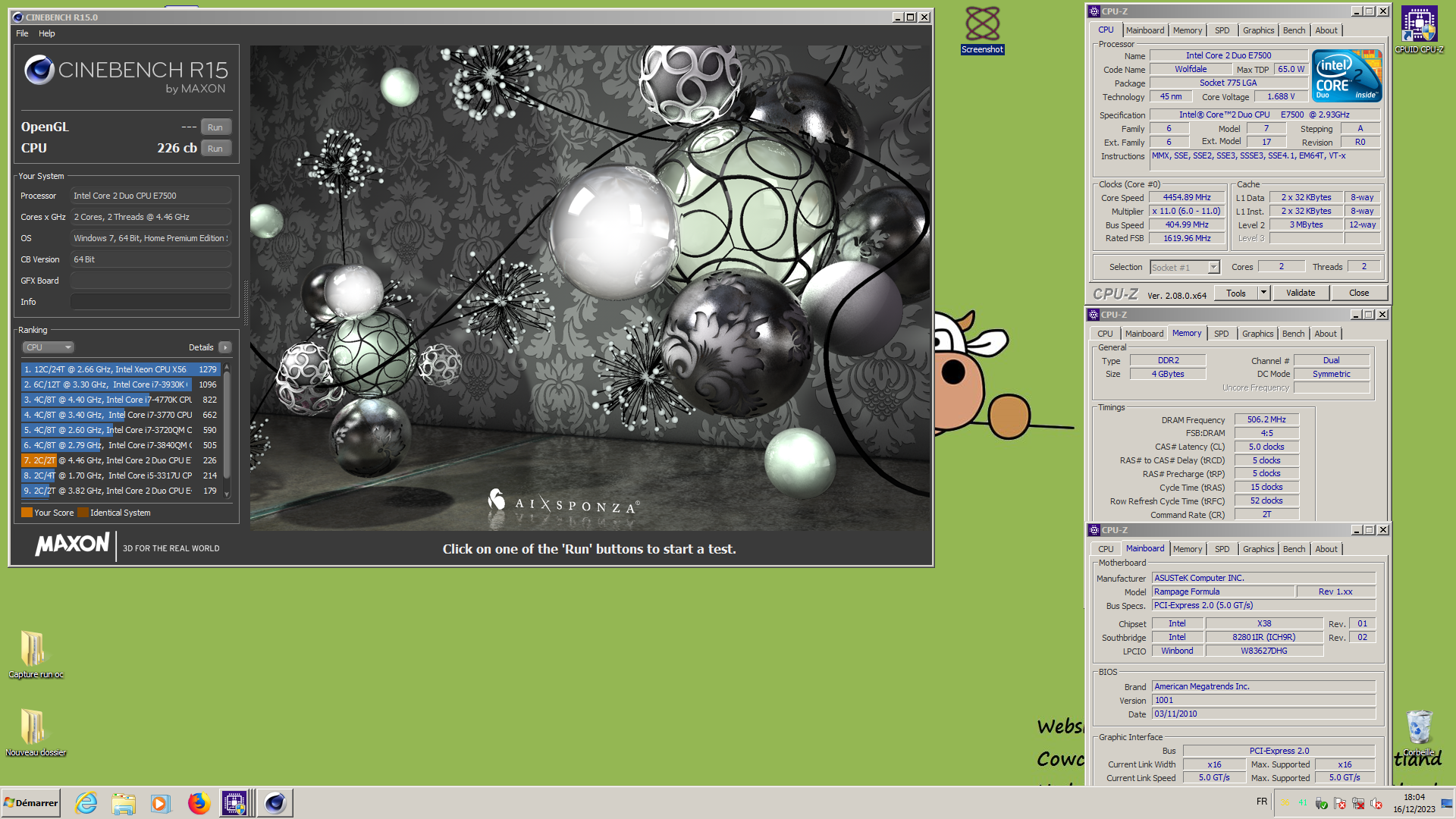This screenshot has height=819, width=1456.
Task: Open the Help menu in Cinebench
Action: pos(47,33)
